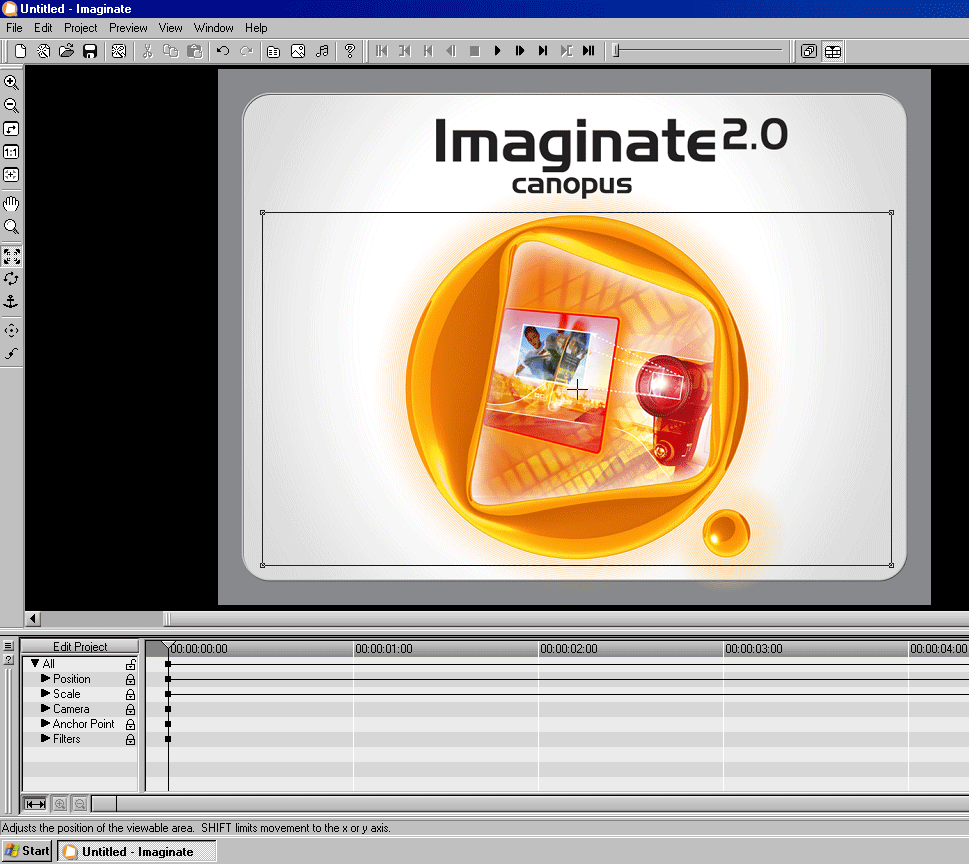
Task: Open the Preview menu
Action: coord(128,28)
